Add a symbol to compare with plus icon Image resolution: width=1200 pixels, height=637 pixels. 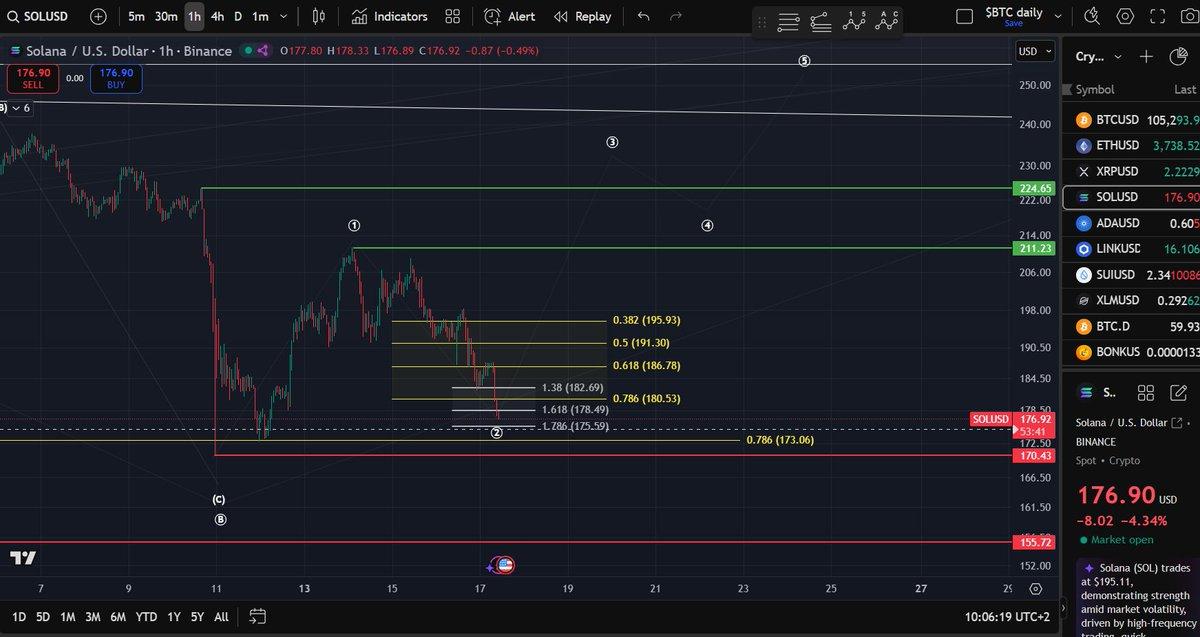pos(97,16)
